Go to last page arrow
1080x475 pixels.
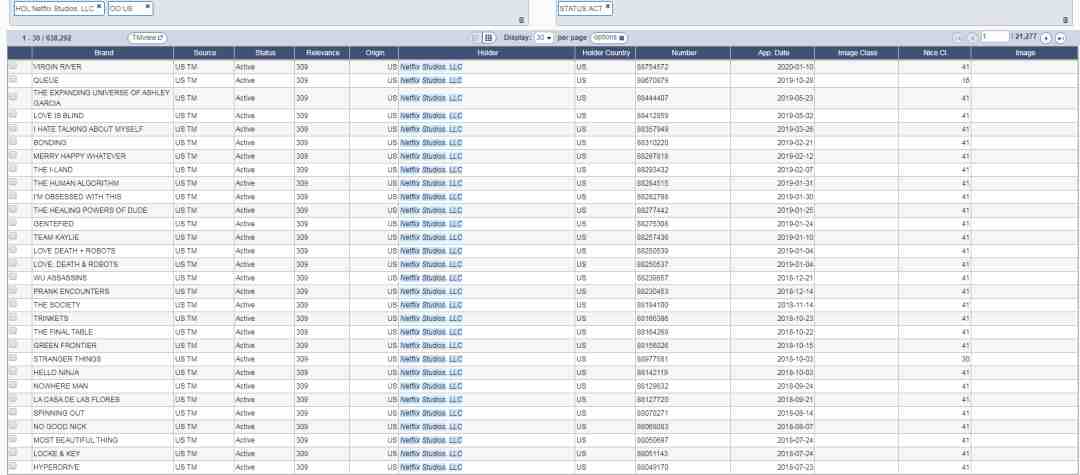tap(1061, 38)
